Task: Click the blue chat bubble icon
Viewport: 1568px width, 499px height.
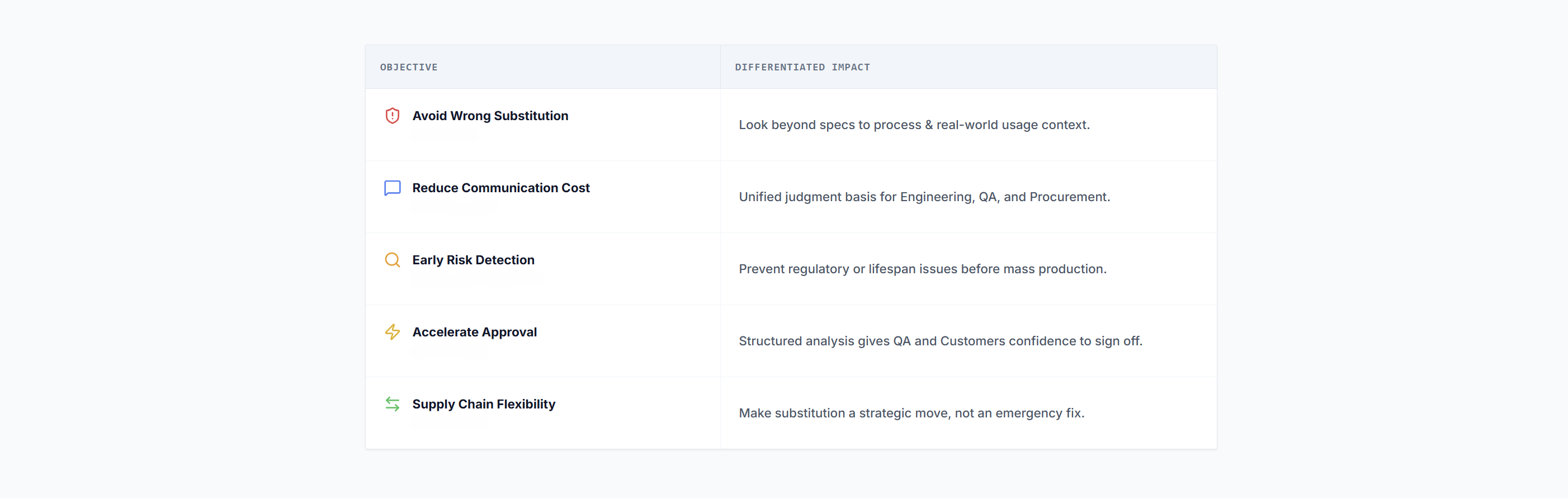Action: [x=393, y=188]
